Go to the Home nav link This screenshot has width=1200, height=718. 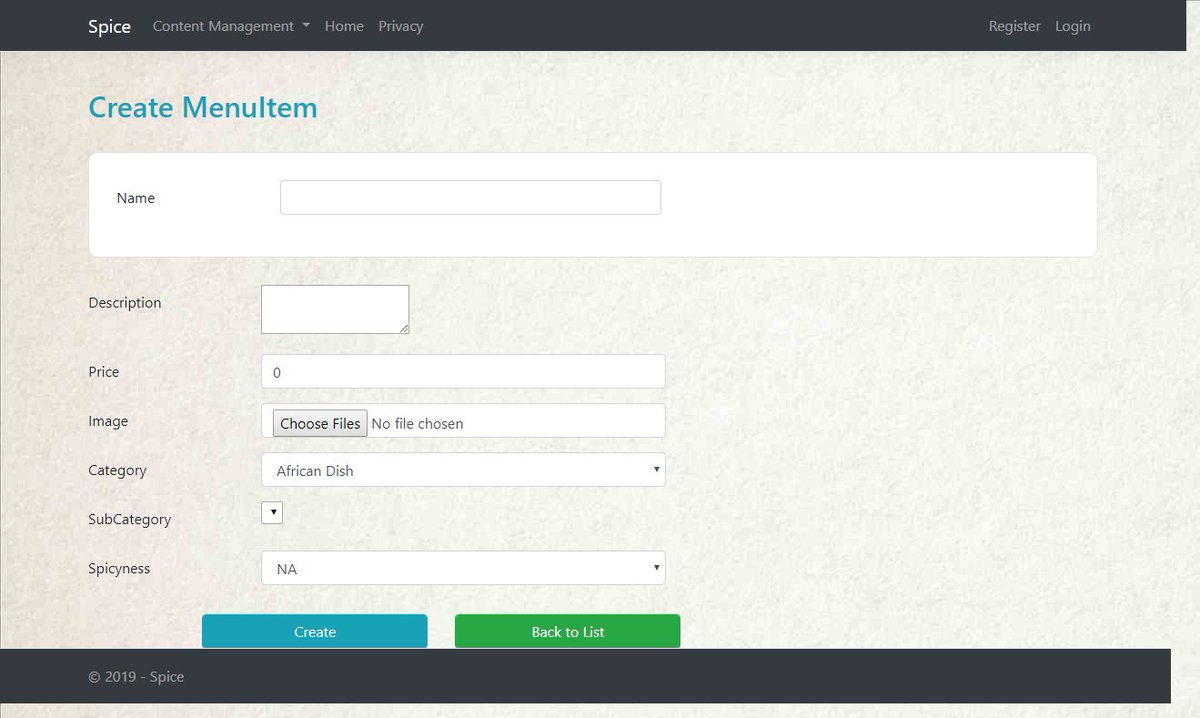(344, 26)
